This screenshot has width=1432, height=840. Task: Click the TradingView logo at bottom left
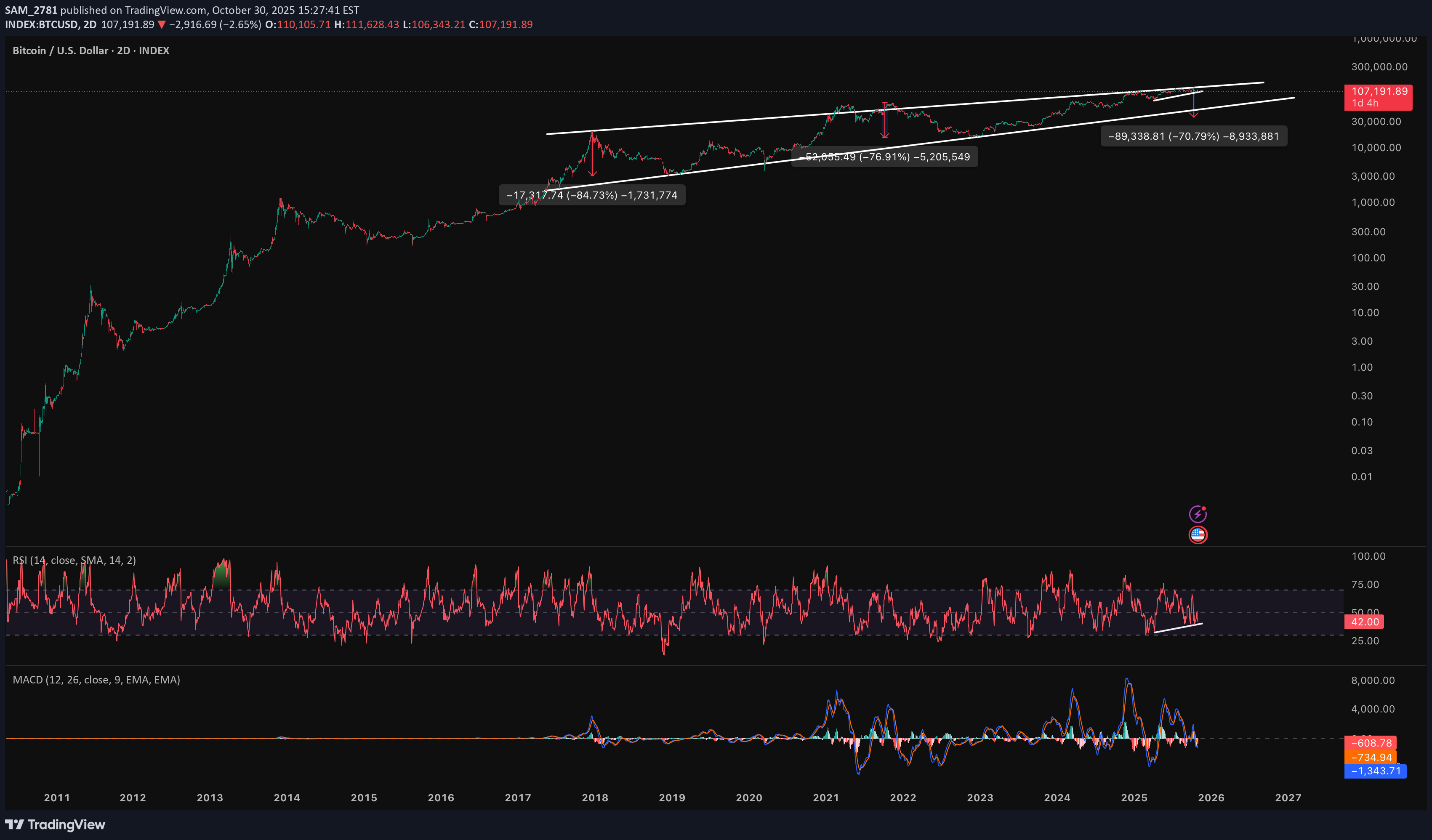[56, 825]
